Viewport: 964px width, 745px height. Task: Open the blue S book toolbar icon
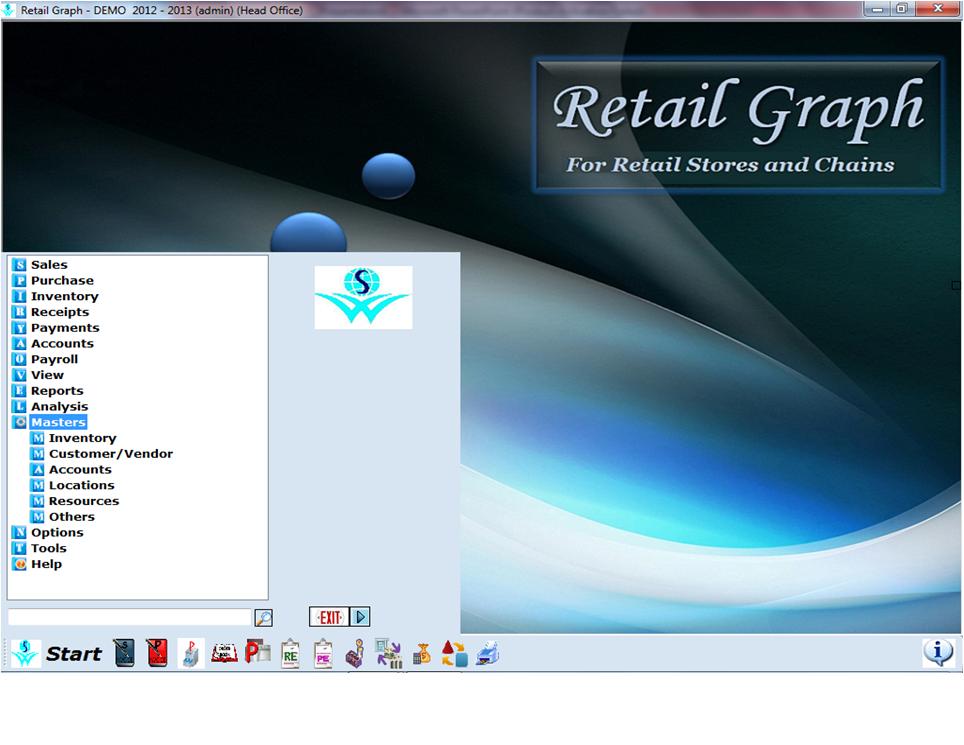tap(124, 653)
